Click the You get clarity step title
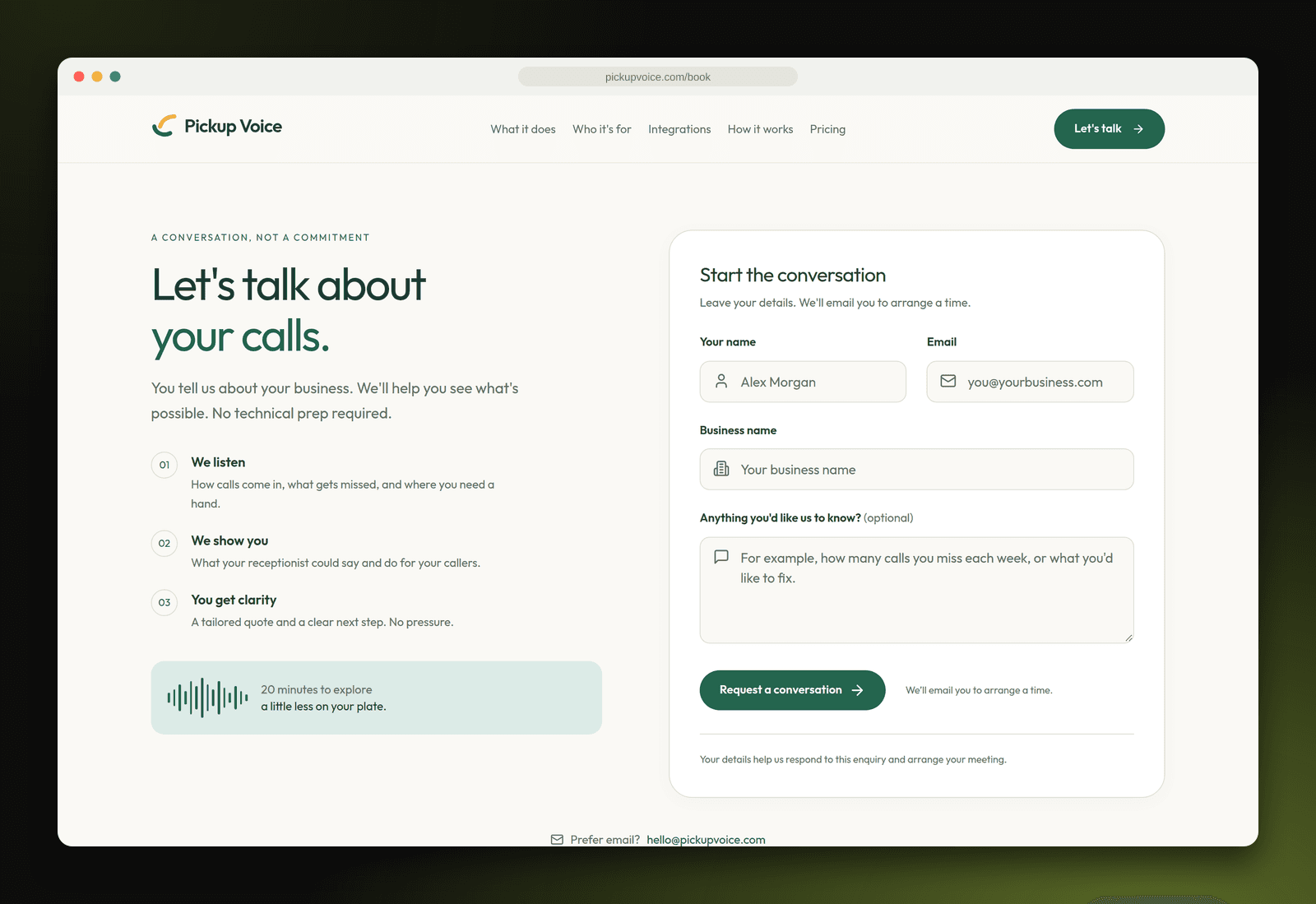 (234, 600)
